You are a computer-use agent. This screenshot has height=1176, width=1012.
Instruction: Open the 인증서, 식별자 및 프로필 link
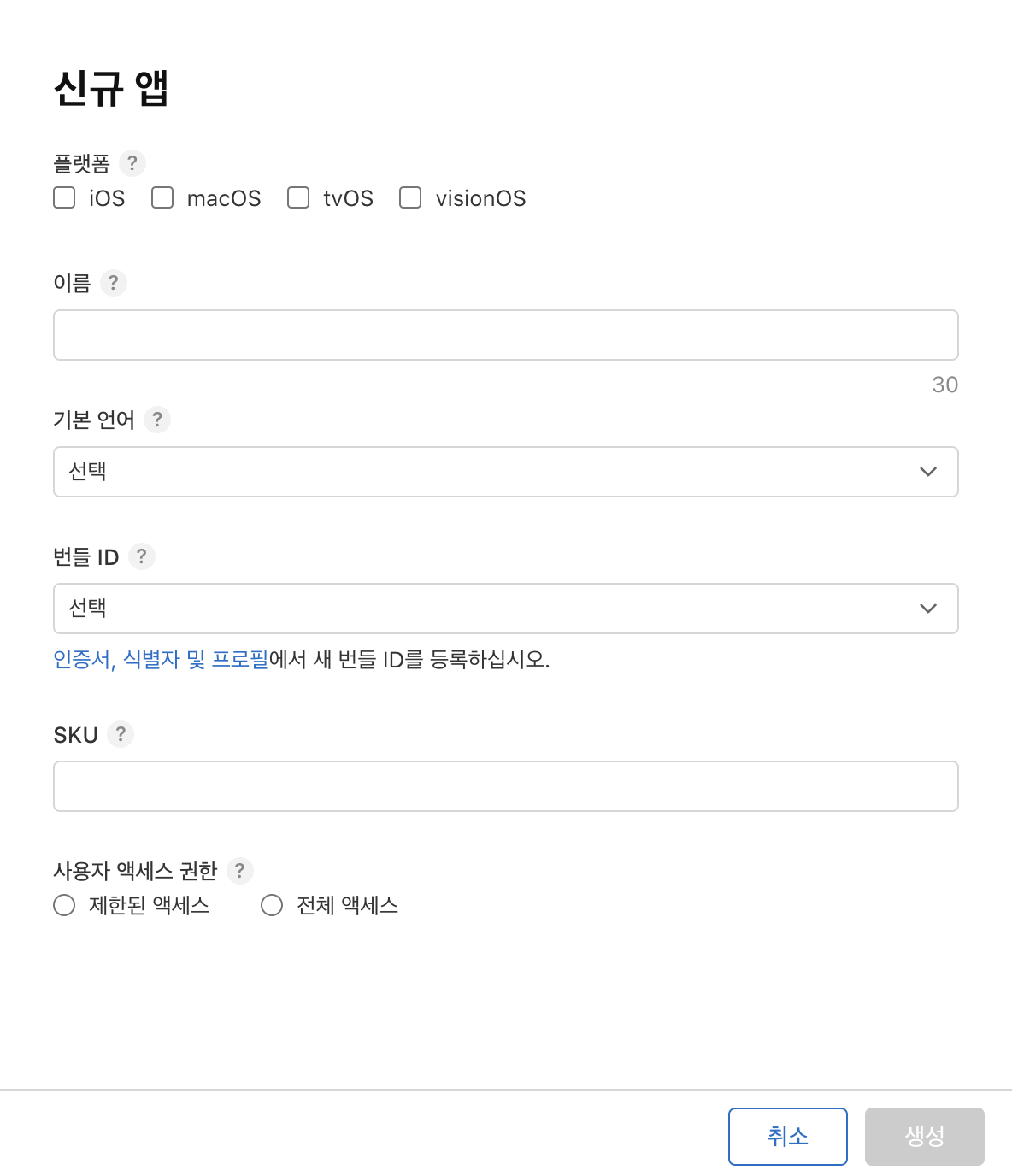coord(161,660)
